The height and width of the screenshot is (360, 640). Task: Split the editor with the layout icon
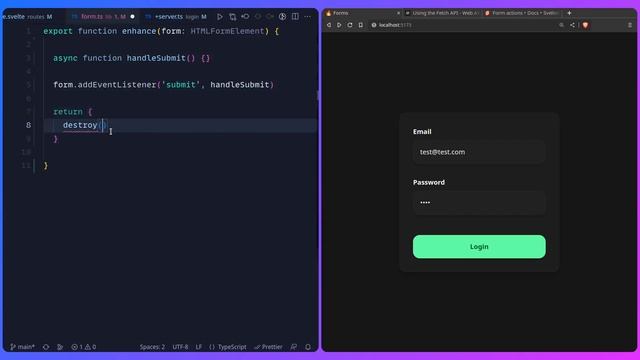pyautogui.click(x=295, y=17)
